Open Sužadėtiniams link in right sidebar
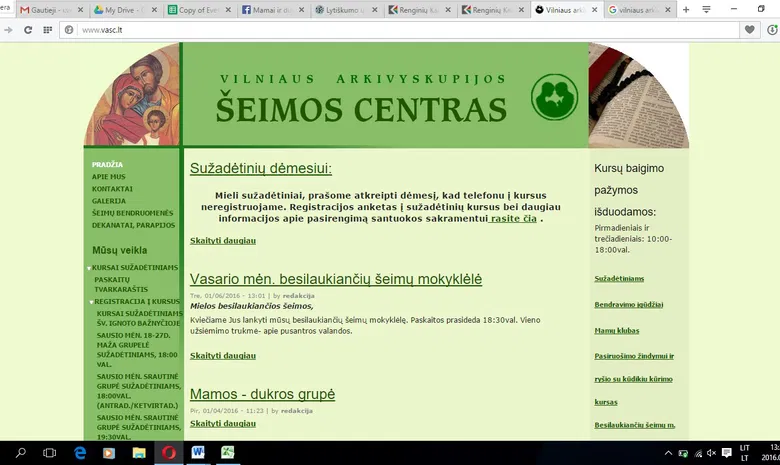 point(619,279)
